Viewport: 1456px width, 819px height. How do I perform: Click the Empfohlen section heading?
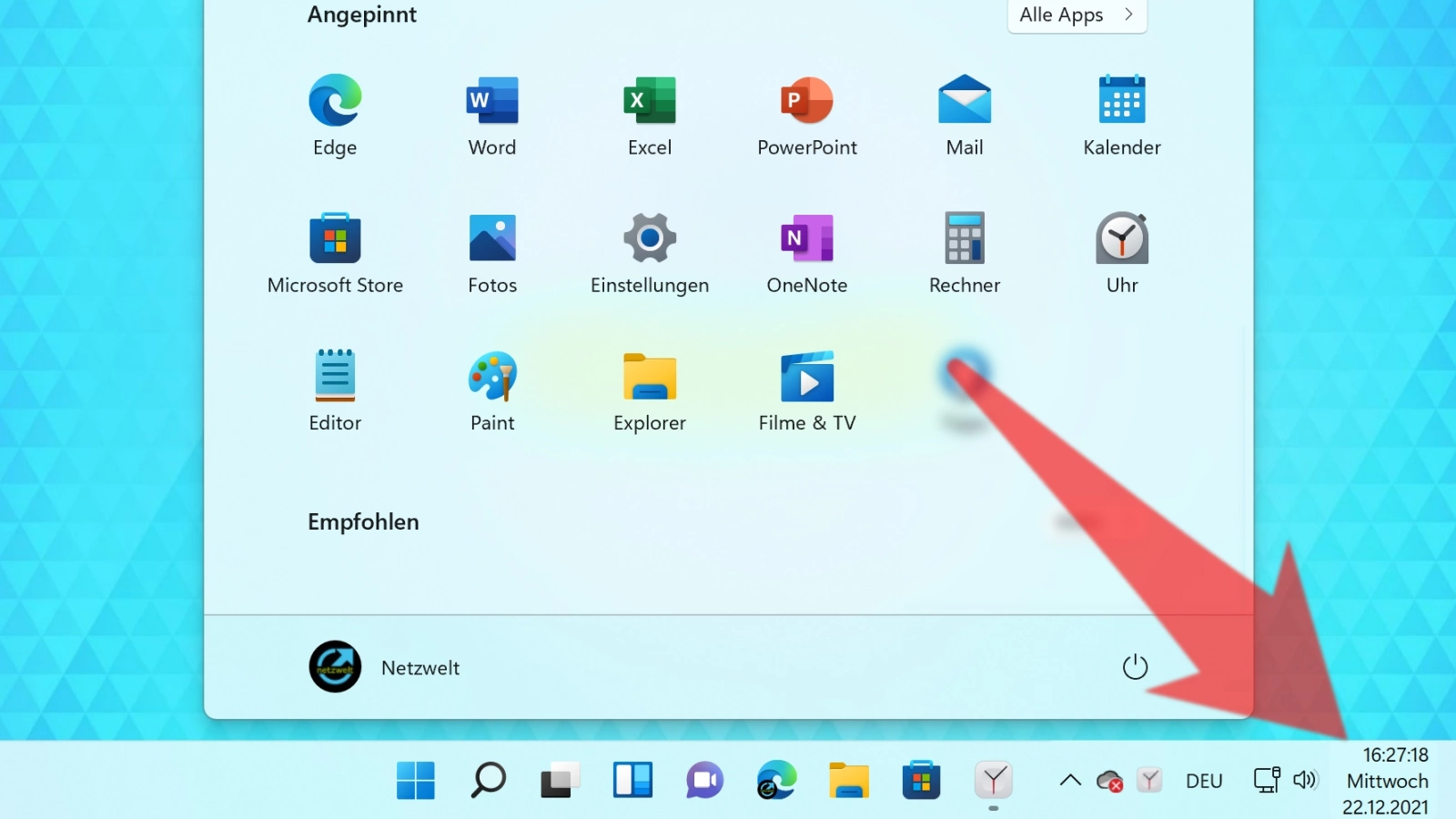363,521
